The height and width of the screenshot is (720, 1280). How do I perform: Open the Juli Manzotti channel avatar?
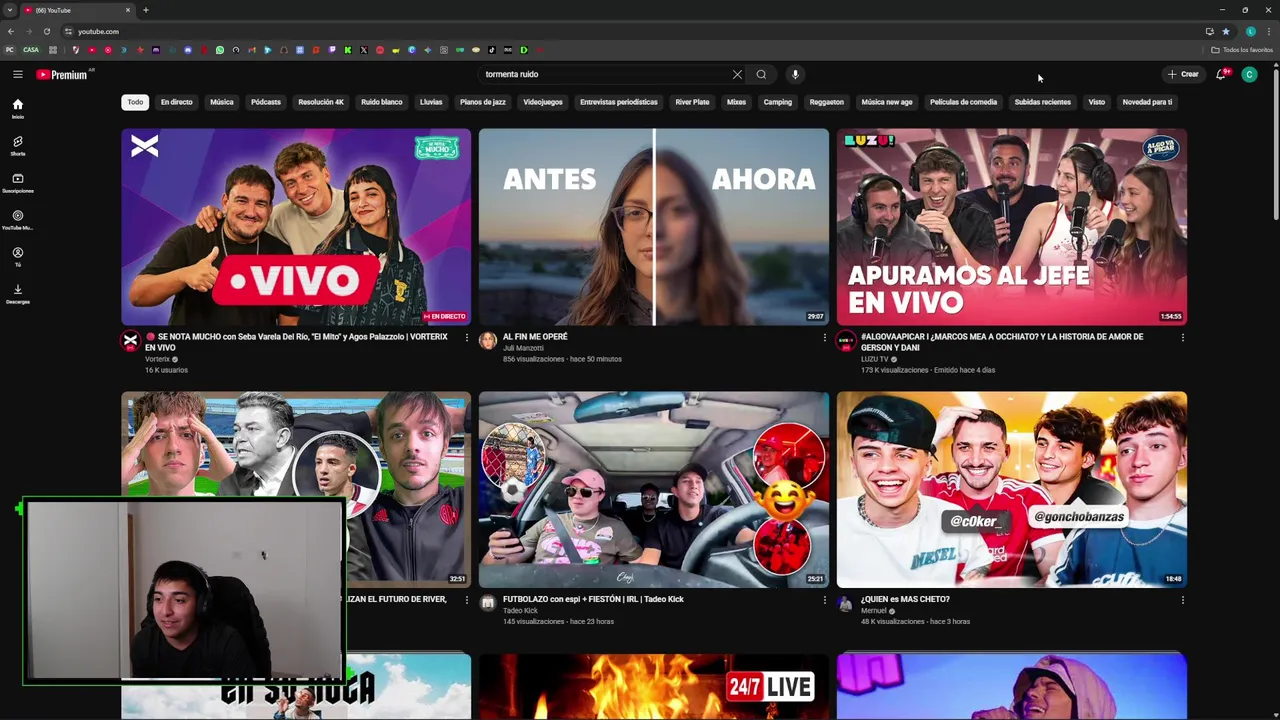click(x=488, y=341)
